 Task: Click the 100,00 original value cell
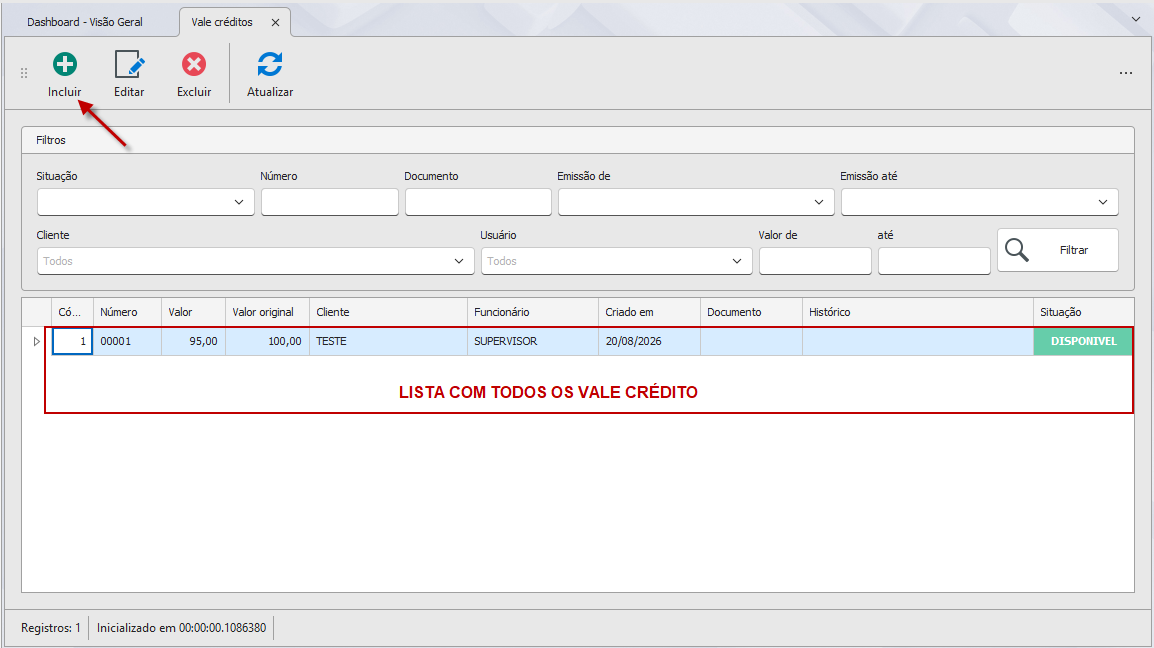tap(267, 342)
